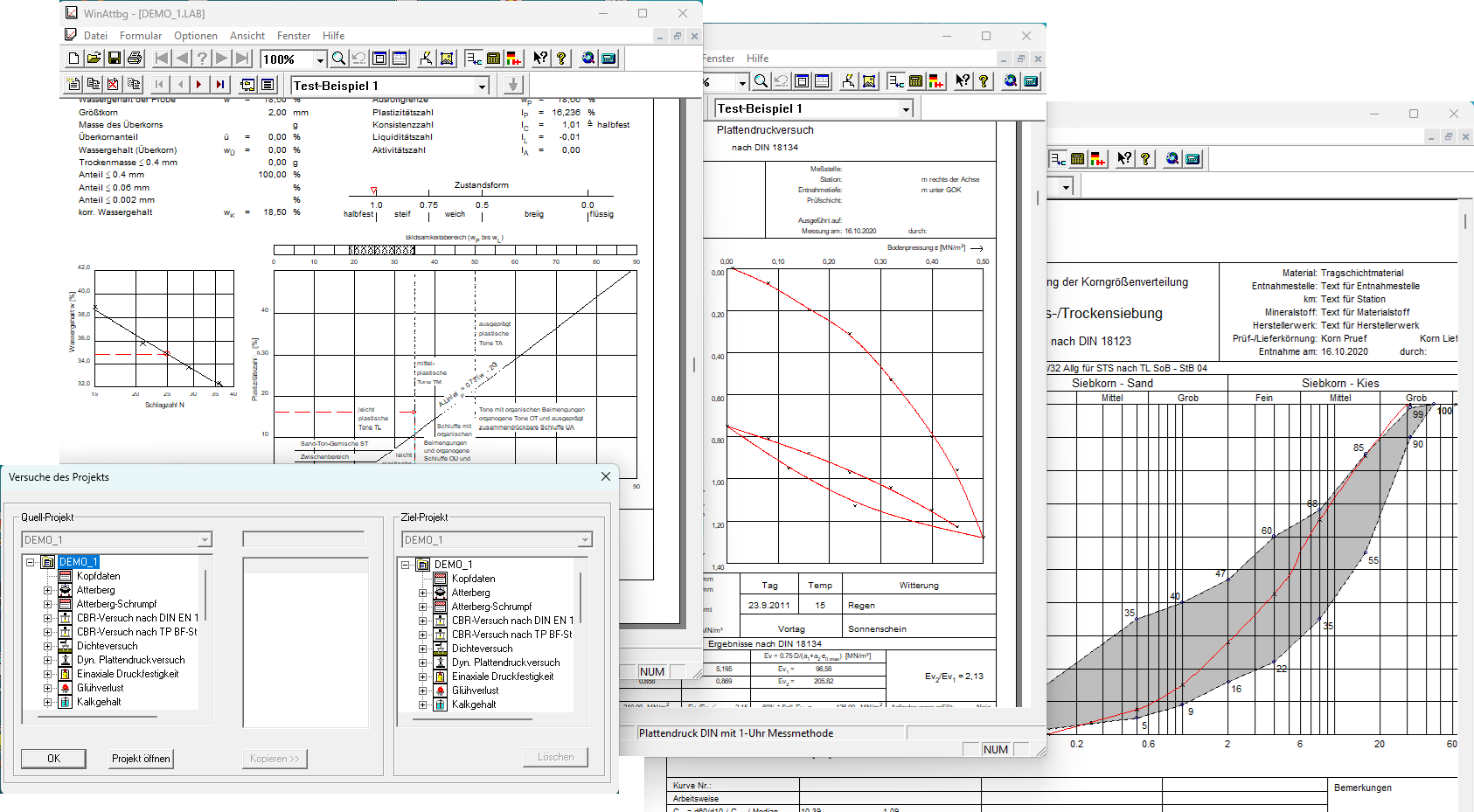Confirm dialog with OK button
Image resolution: width=1474 pixels, height=812 pixels.
pyautogui.click(x=53, y=759)
